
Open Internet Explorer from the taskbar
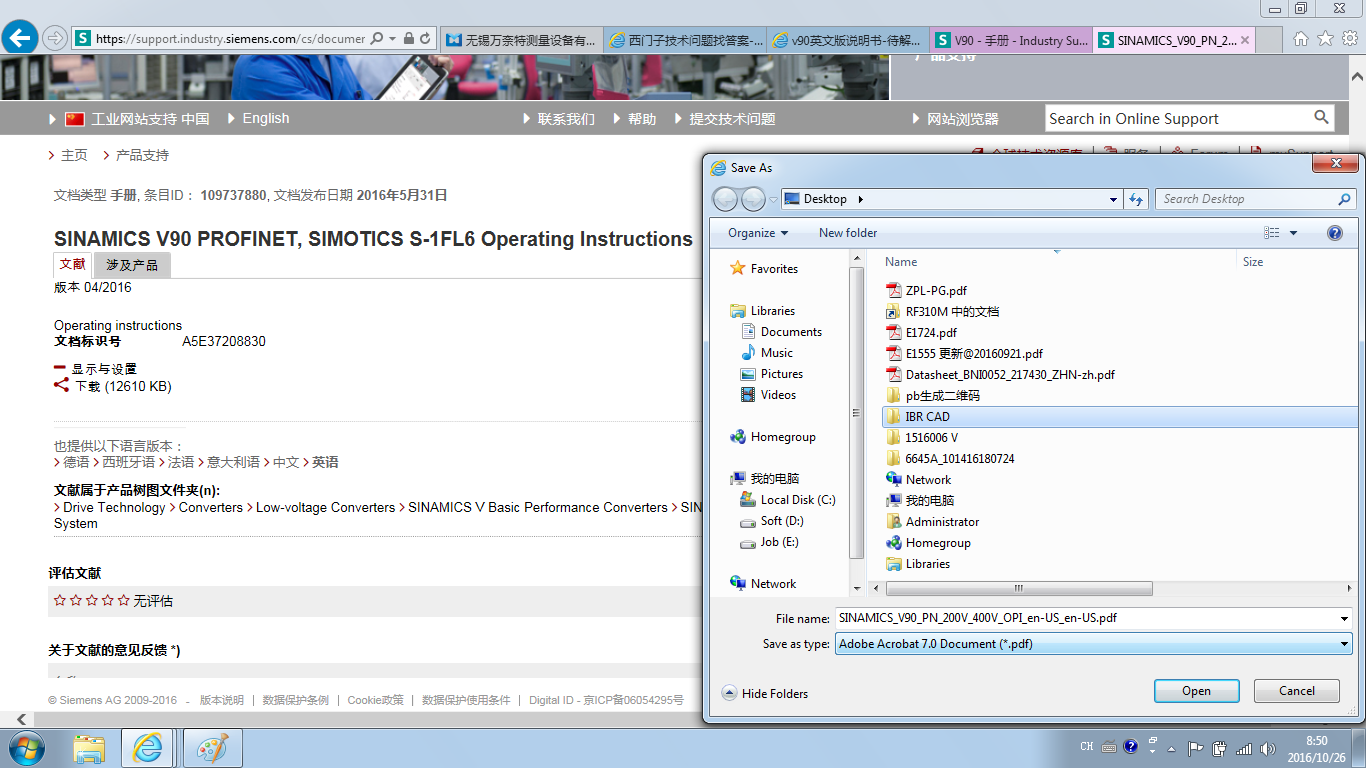click(x=148, y=748)
